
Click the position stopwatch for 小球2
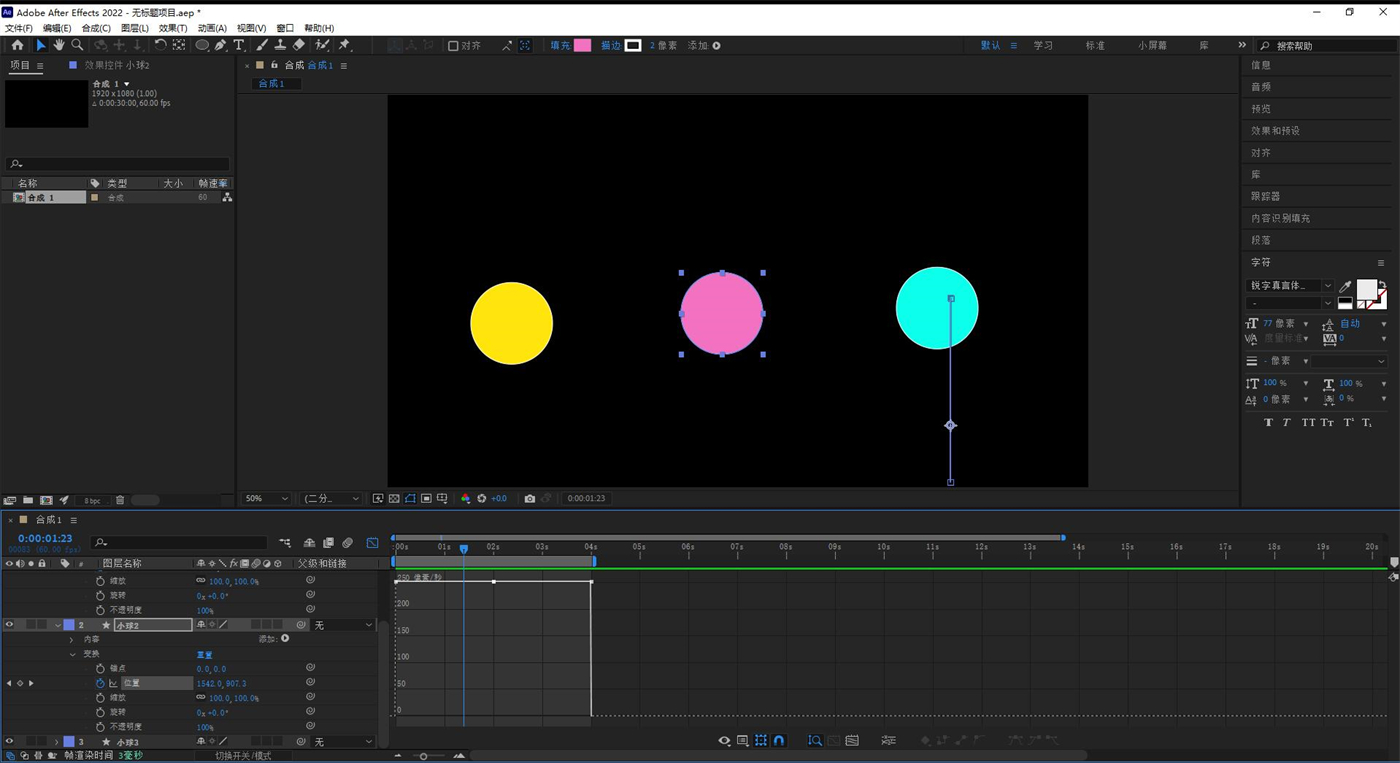(100, 683)
